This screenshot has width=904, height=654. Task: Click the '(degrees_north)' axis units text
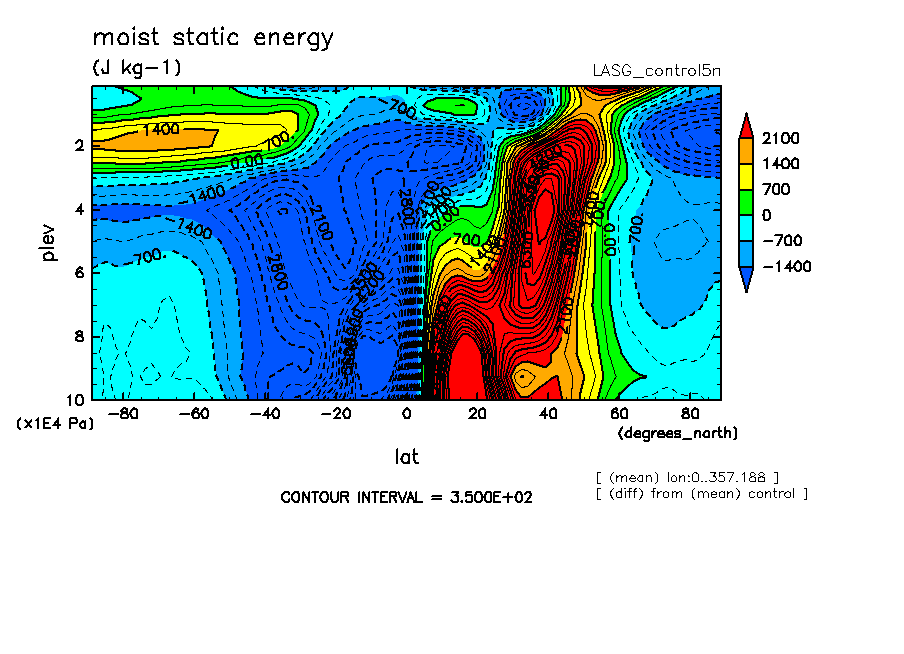pyautogui.click(x=678, y=433)
